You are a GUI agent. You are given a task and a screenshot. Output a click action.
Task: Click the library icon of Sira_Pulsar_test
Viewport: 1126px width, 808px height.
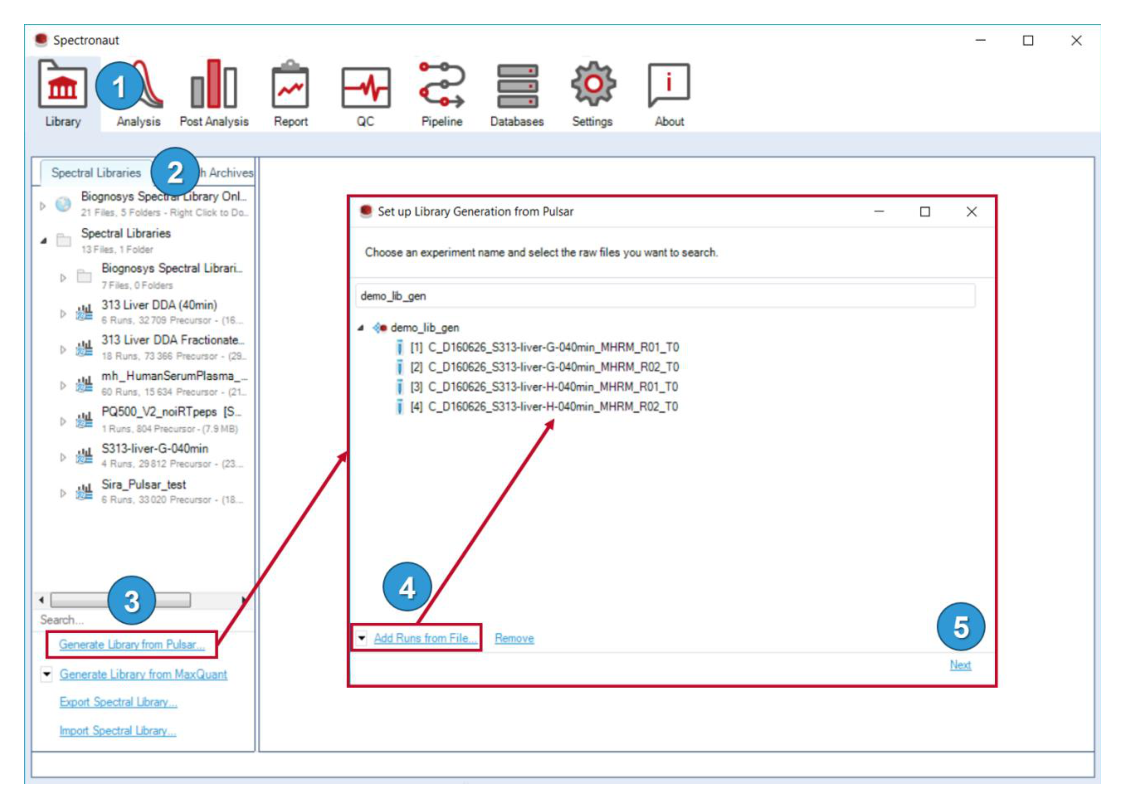pyautogui.click(x=84, y=492)
